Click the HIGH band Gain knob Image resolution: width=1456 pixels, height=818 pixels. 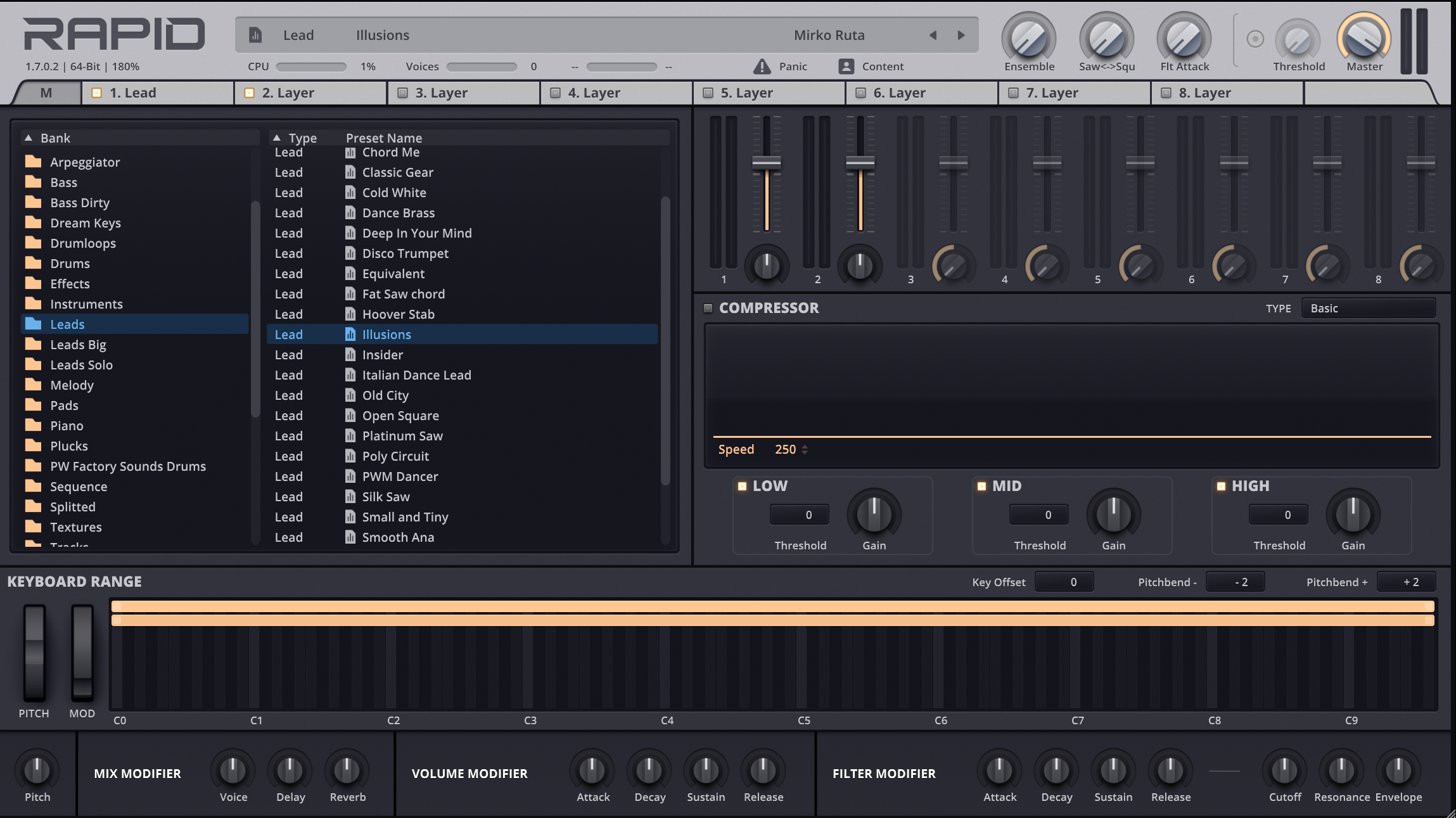tap(1353, 513)
